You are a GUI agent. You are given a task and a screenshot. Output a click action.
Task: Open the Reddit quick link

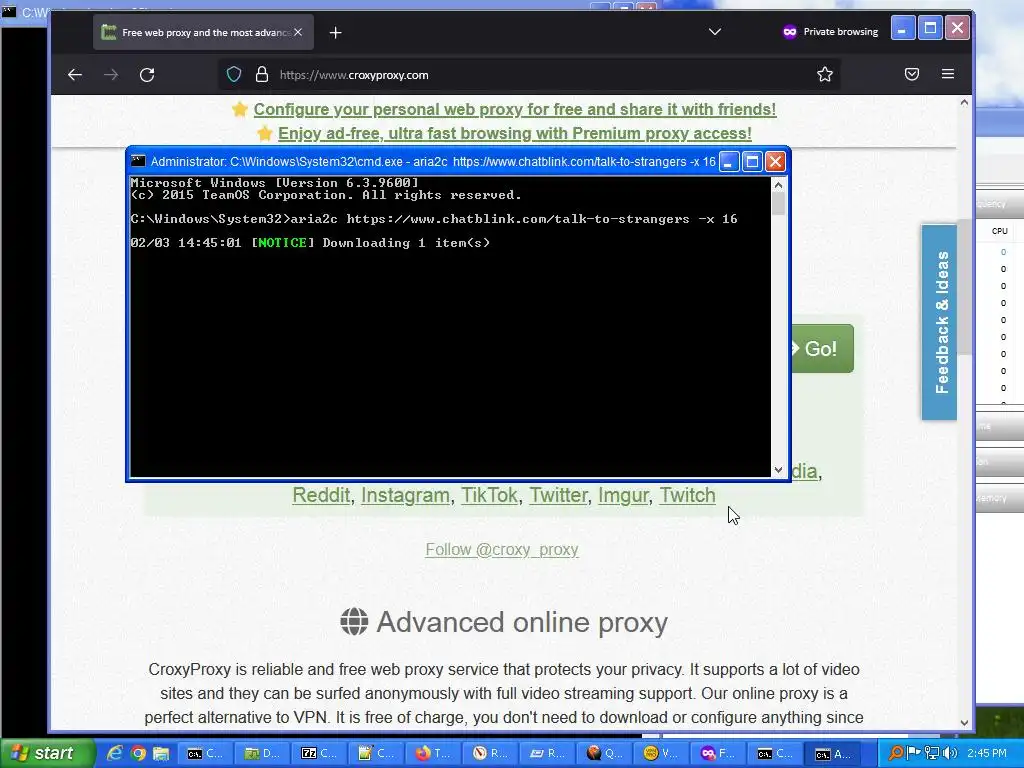tap(321, 495)
